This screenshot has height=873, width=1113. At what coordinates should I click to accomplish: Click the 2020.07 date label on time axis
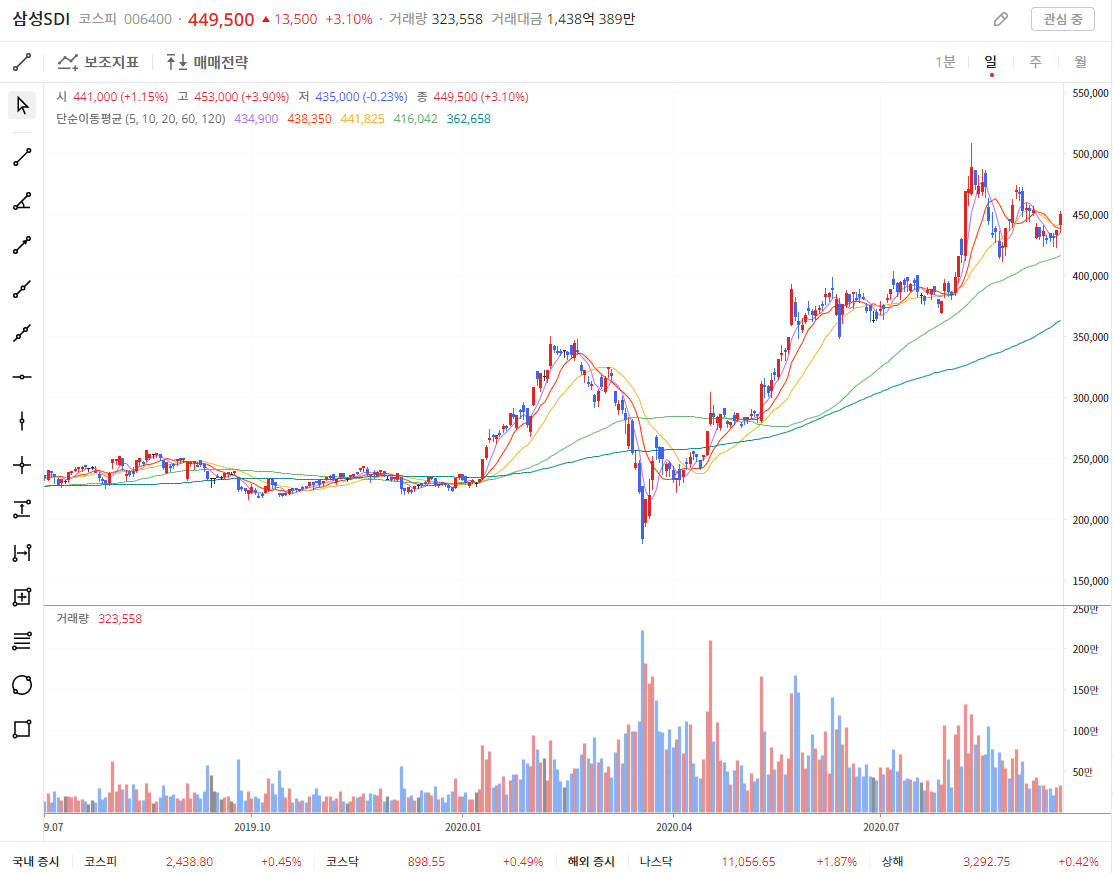click(x=881, y=827)
